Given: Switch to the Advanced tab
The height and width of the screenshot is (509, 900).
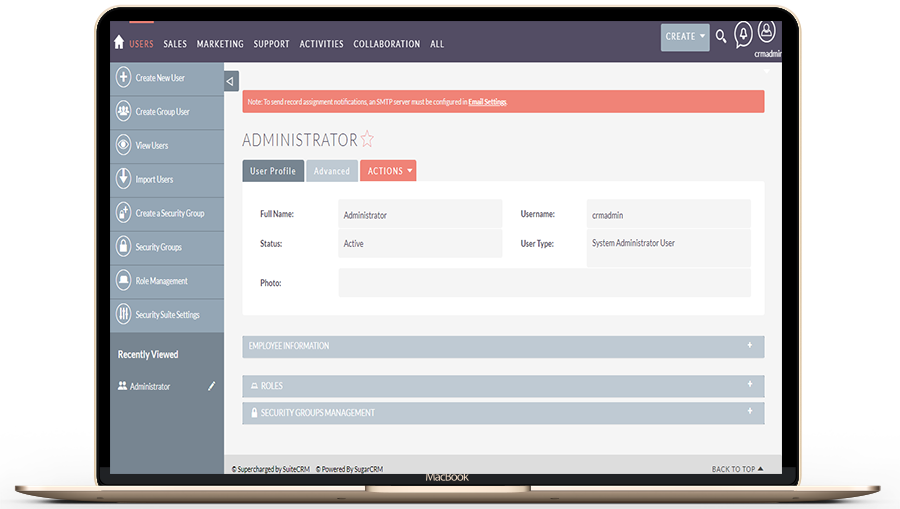Looking at the screenshot, I should tap(332, 171).
